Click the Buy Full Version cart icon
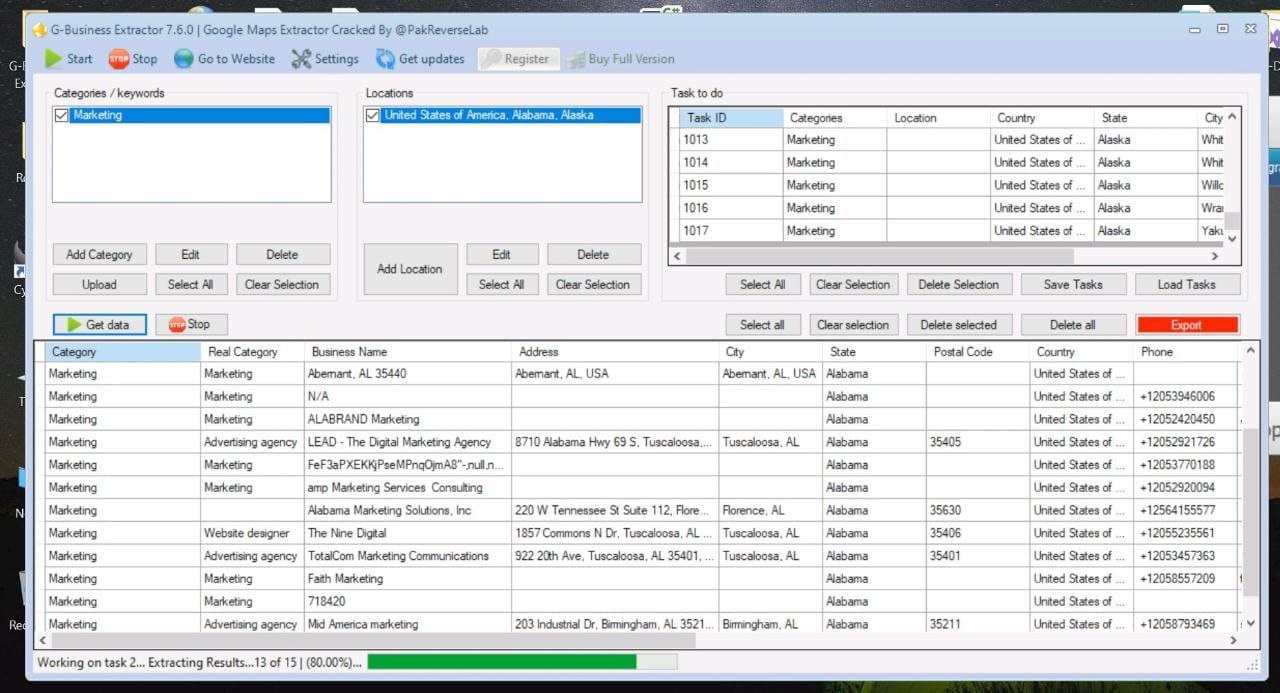Viewport: 1280px width, 693px height. tap(575, 60)
